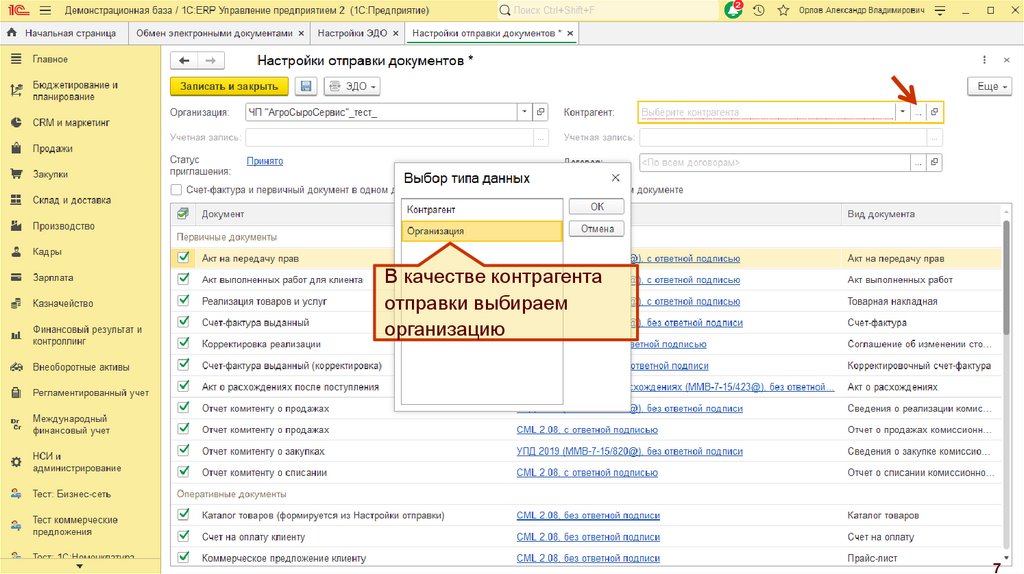This screenshot has width=1024, height=574.
Task: Click the floppy disk save icon
Action: tap(306, 87)
